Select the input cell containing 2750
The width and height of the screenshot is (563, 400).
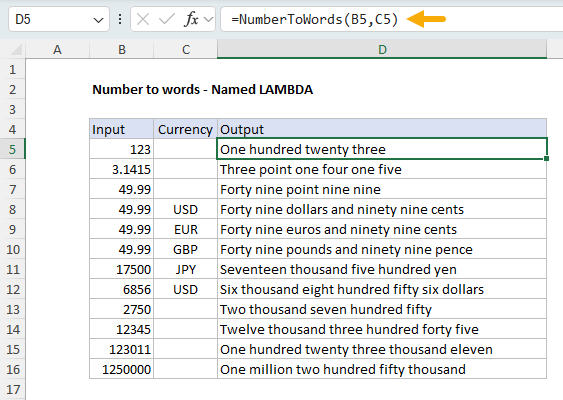tap(122, 310)
